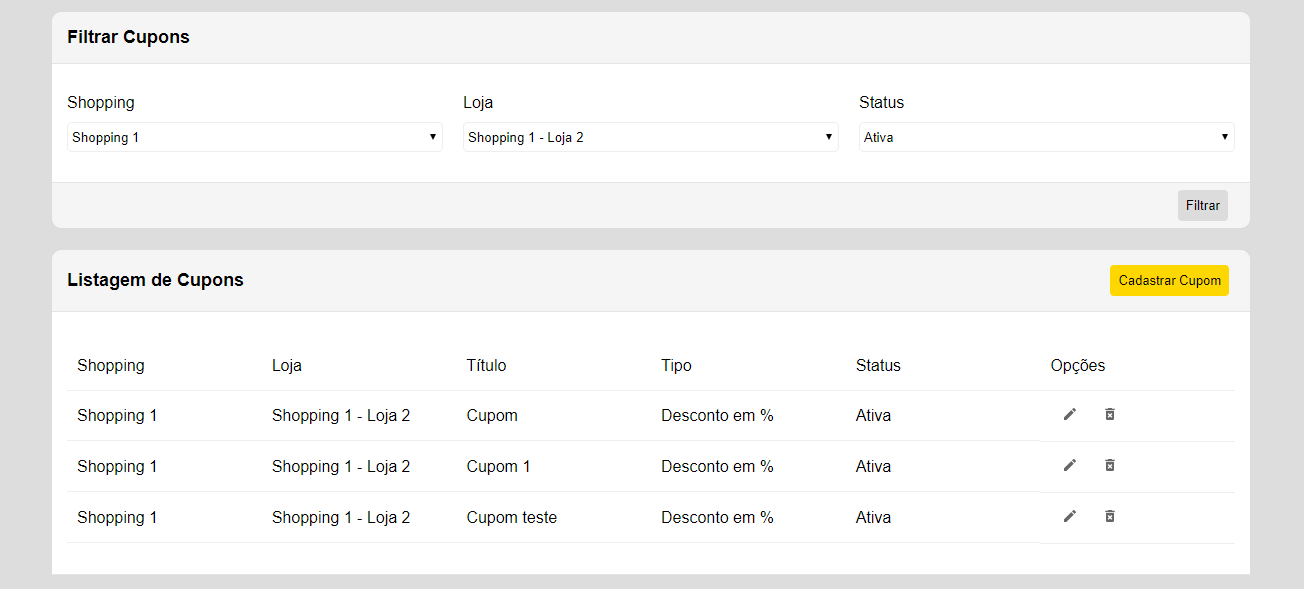This screenshot has width=1304, height=589.
Task: Click the Título column header
Action: coord(486,365)
